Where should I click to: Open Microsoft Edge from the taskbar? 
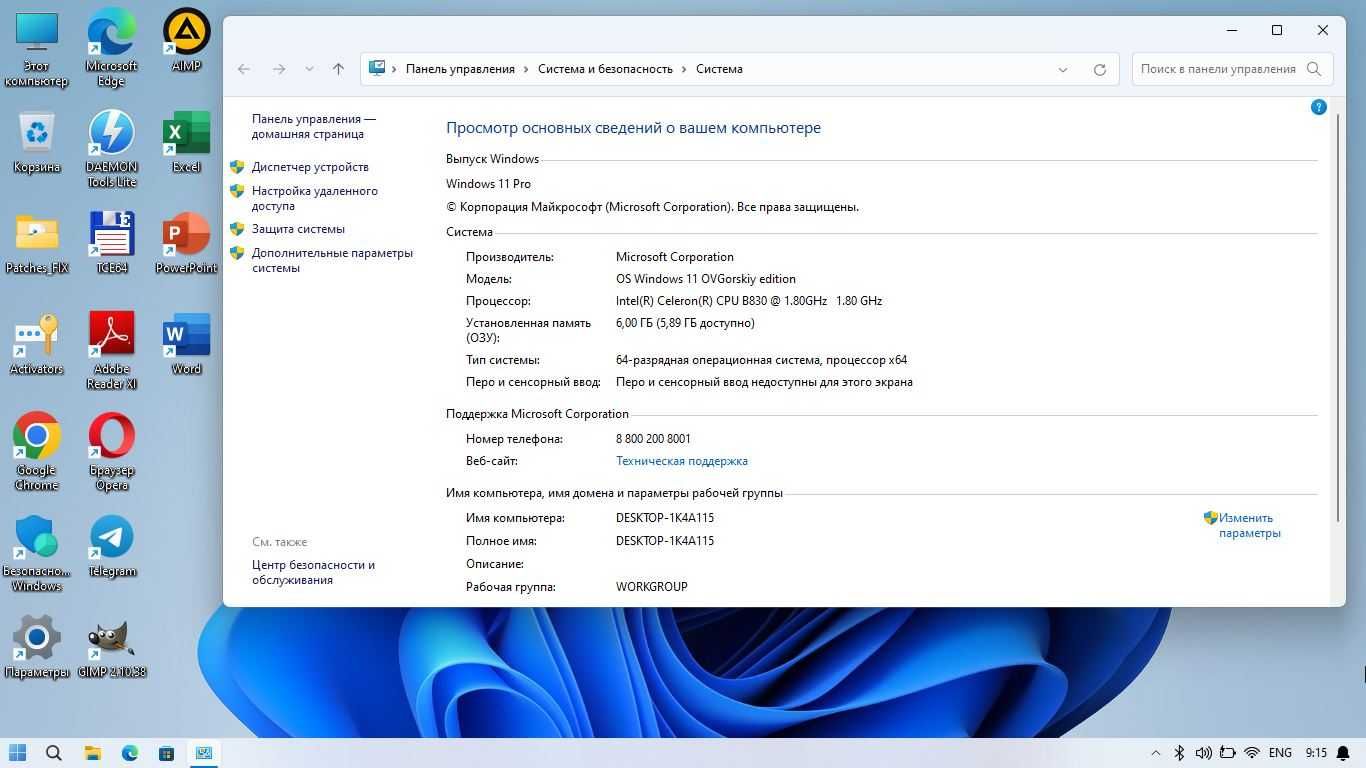(130, 753)
